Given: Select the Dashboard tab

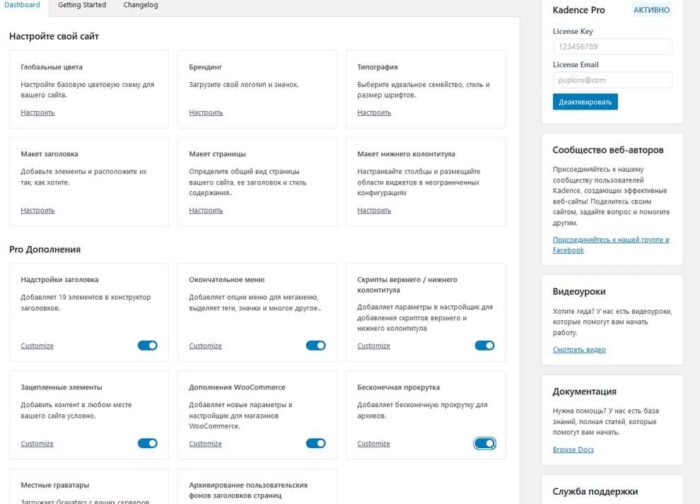Looking at the screenshot, I should tap(23, 6).
